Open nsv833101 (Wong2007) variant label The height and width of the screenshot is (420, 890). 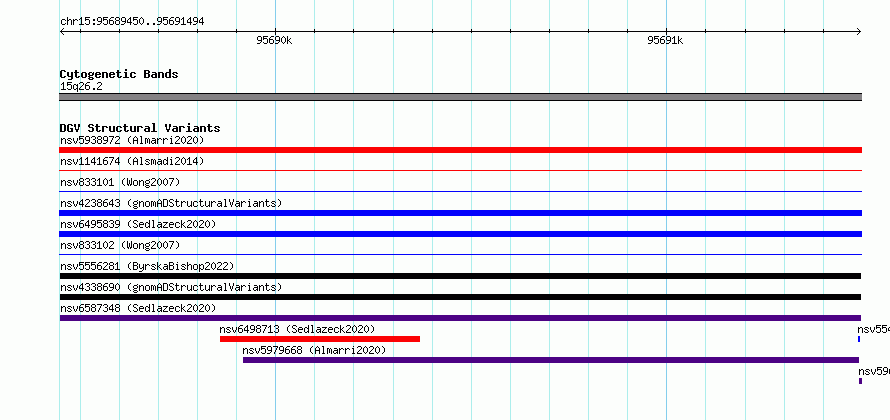tap(120, 182)
